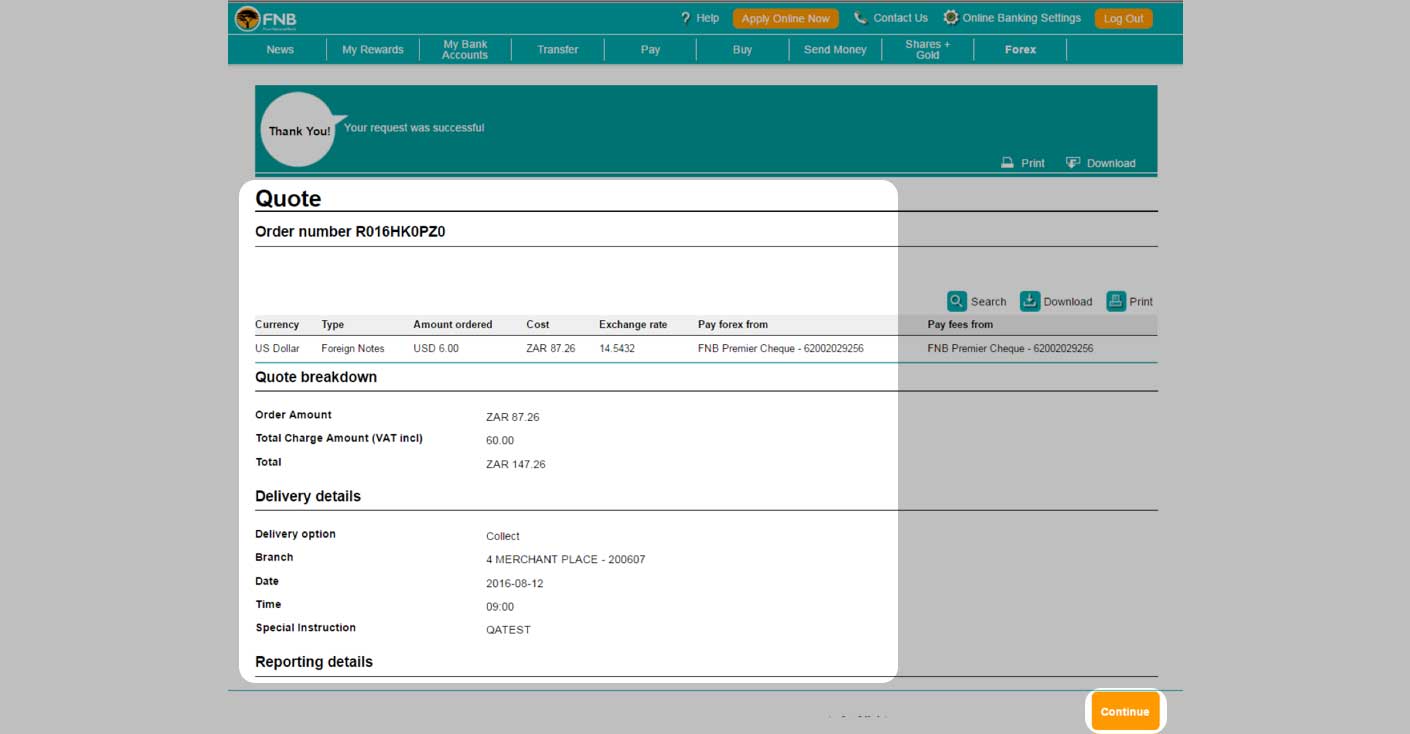Open Help question mark icon
Image resolution: width=1410 pixels, height=734 pixels.
[685, 18]
